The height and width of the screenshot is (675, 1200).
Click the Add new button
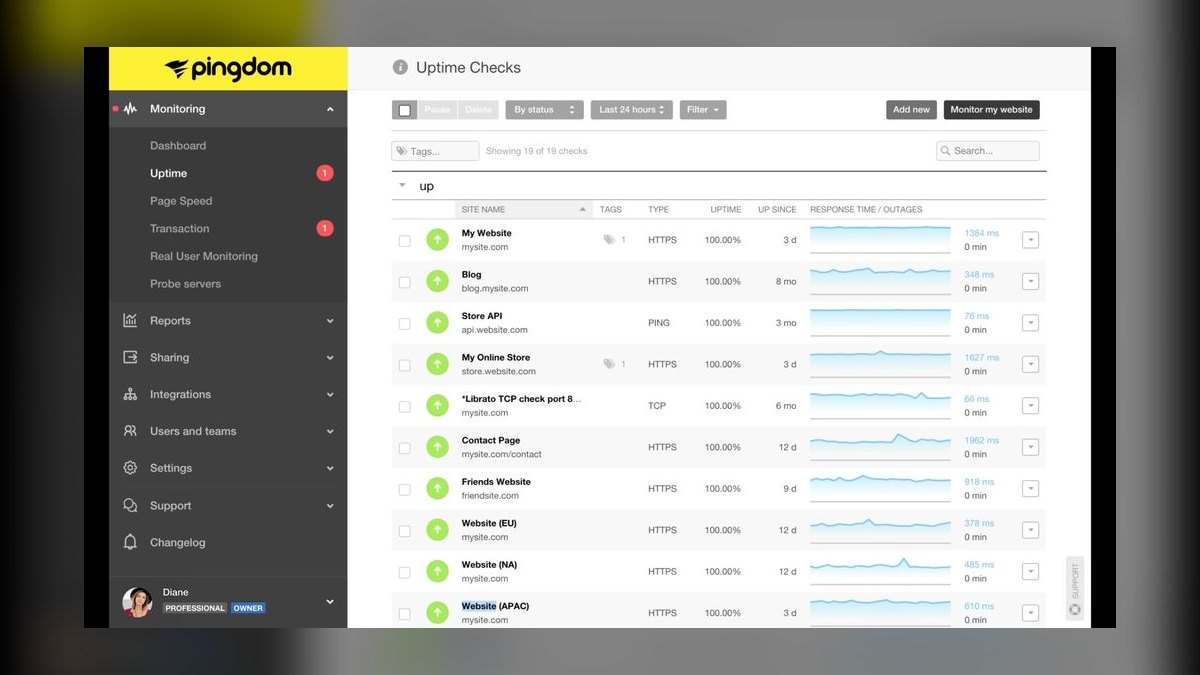[911, 110]
